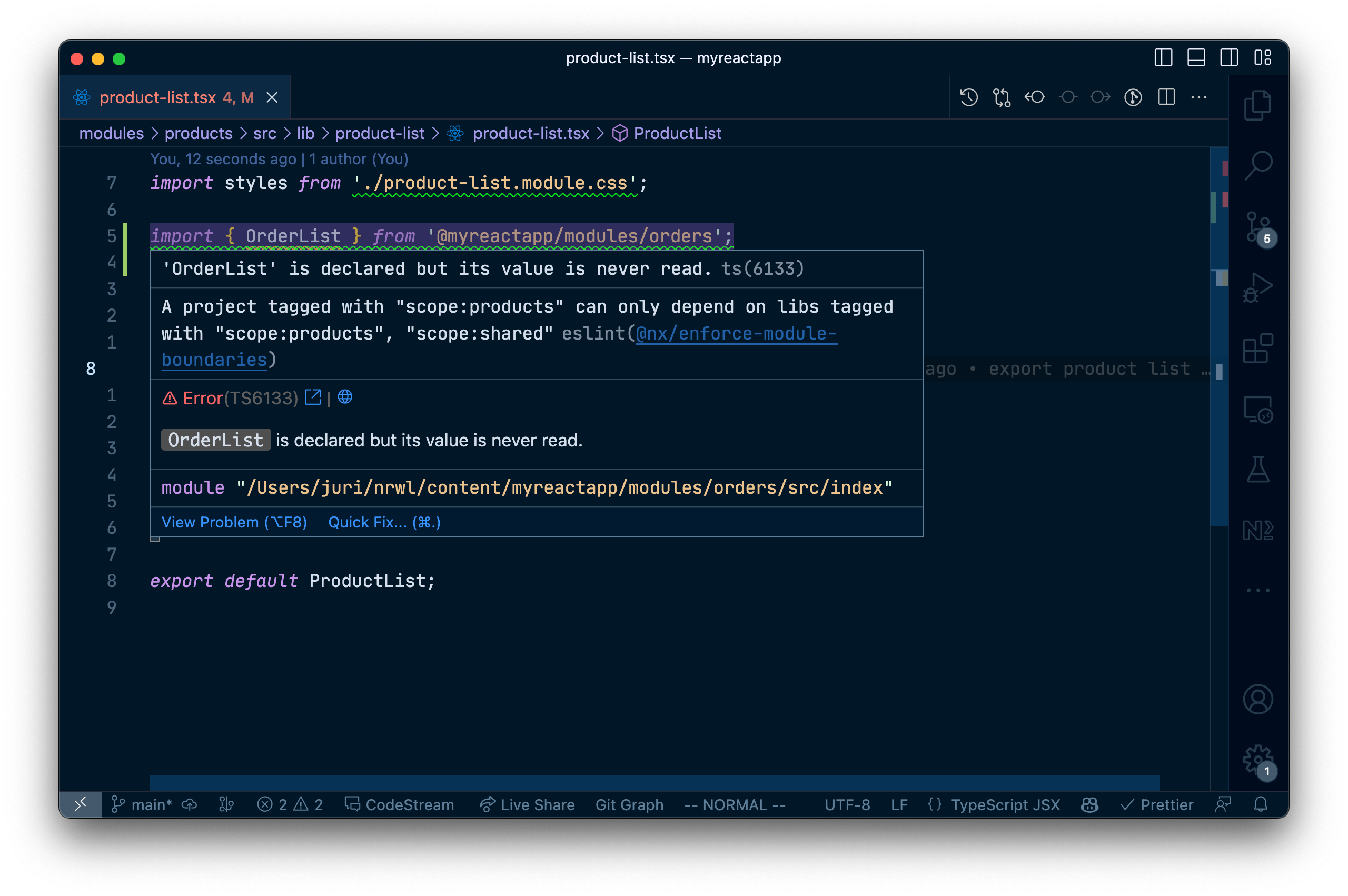Open the products breadcrumb dropdown
The height and width of the screenshot is (896, 1348).
point(199,133)
